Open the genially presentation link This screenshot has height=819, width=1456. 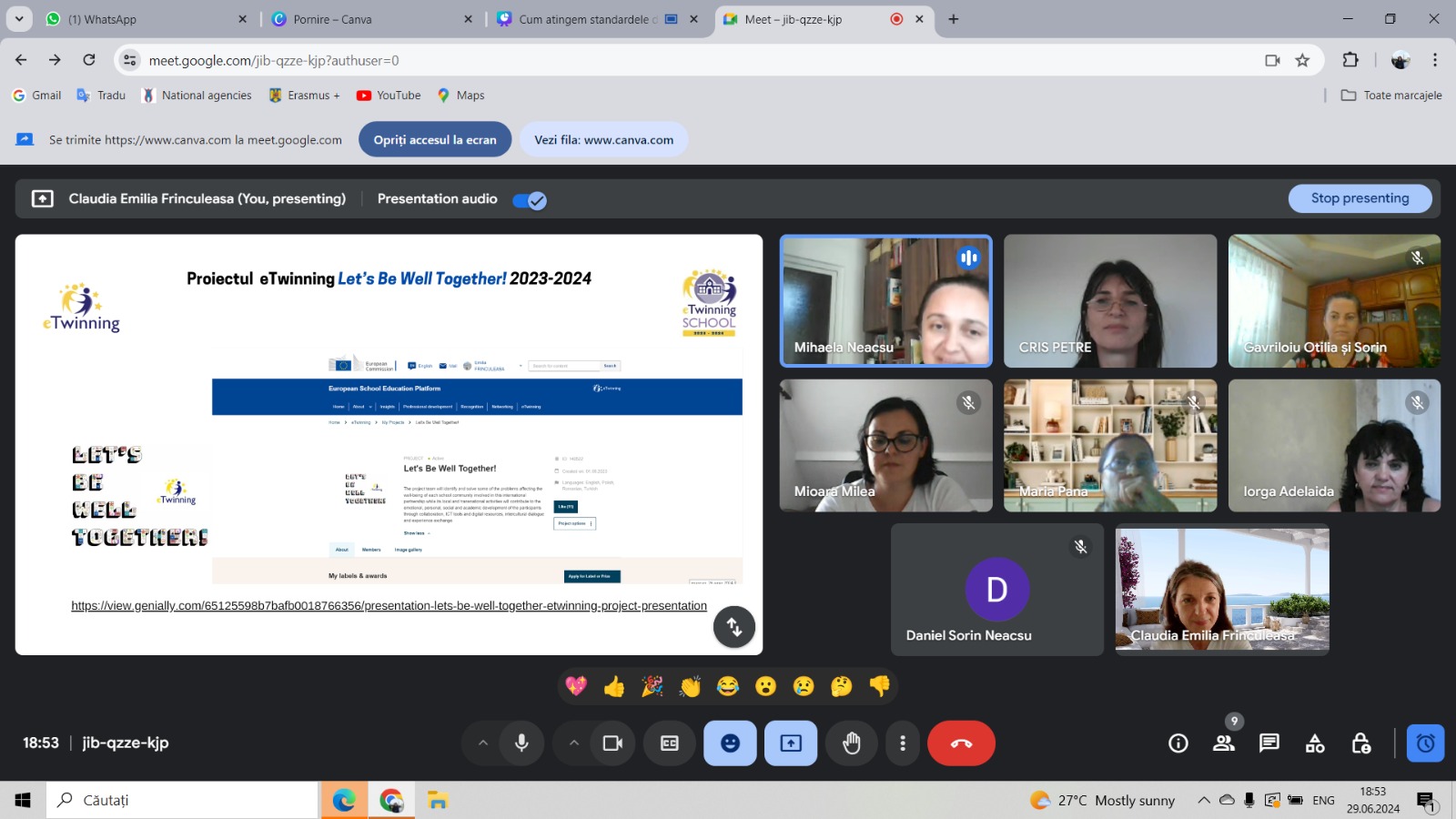pyautogui.click(x=389, y=606)
